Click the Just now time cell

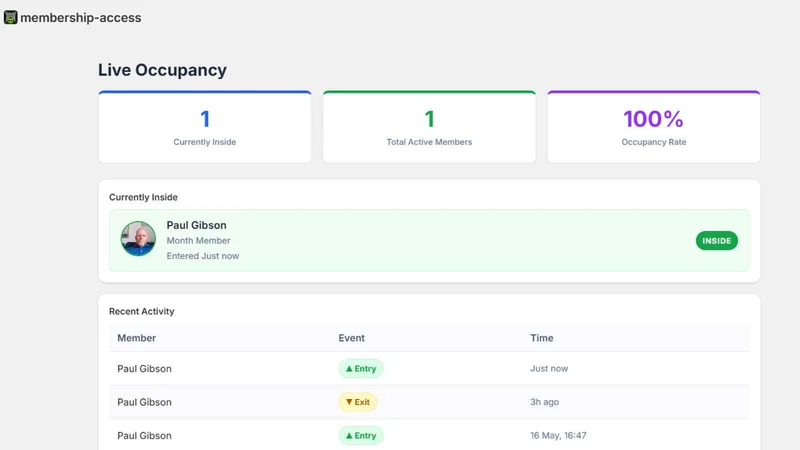pyautogui.click(x=549, y=368)
